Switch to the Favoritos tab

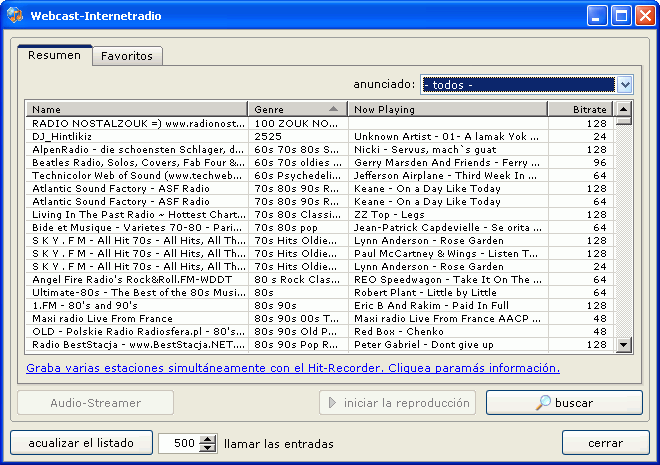click(127, 56)
